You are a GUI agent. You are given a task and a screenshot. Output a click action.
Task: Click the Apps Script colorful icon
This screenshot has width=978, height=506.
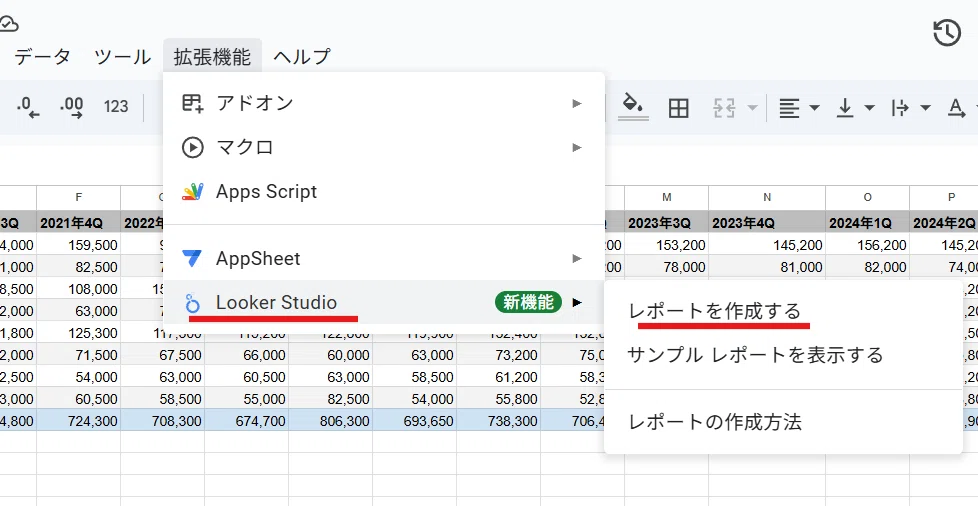click(x=193, y=192)
